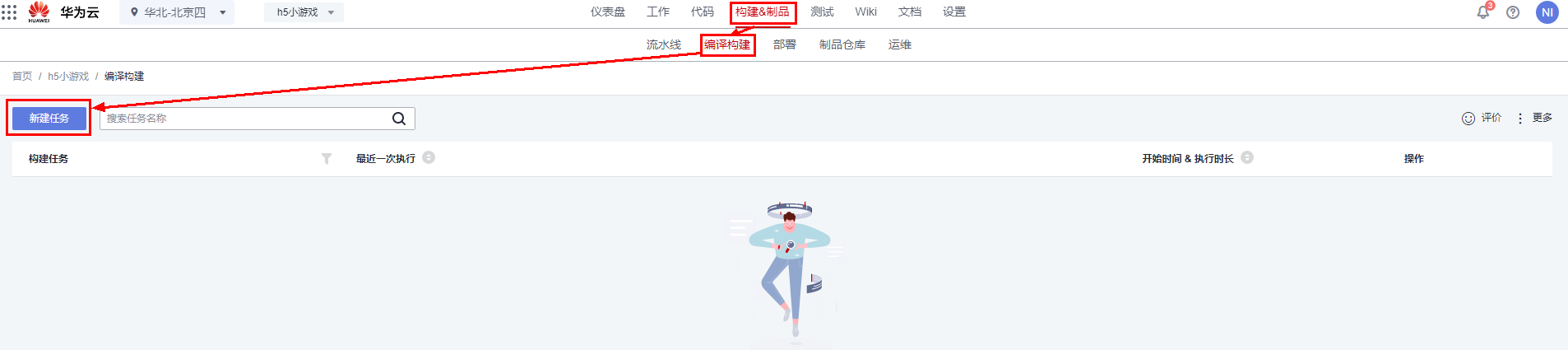Viewport: 1568px width, 350px height.
Task: Go to 首页 breadcrumb link
Action: click(22, 76)
